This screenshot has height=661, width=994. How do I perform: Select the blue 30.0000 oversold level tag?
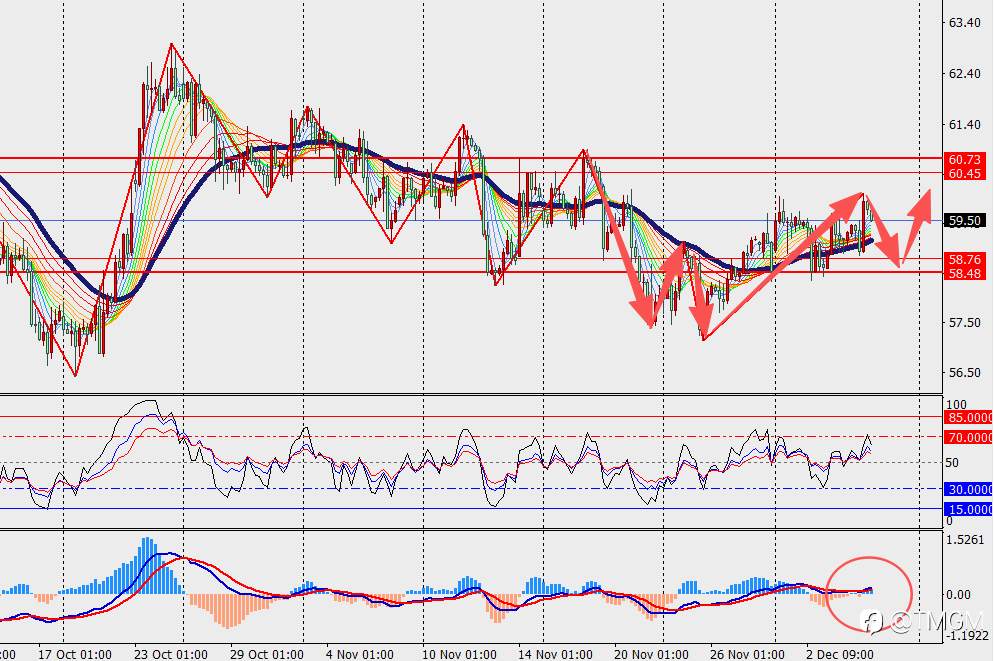pyautogui.click(x=969, y=489)
